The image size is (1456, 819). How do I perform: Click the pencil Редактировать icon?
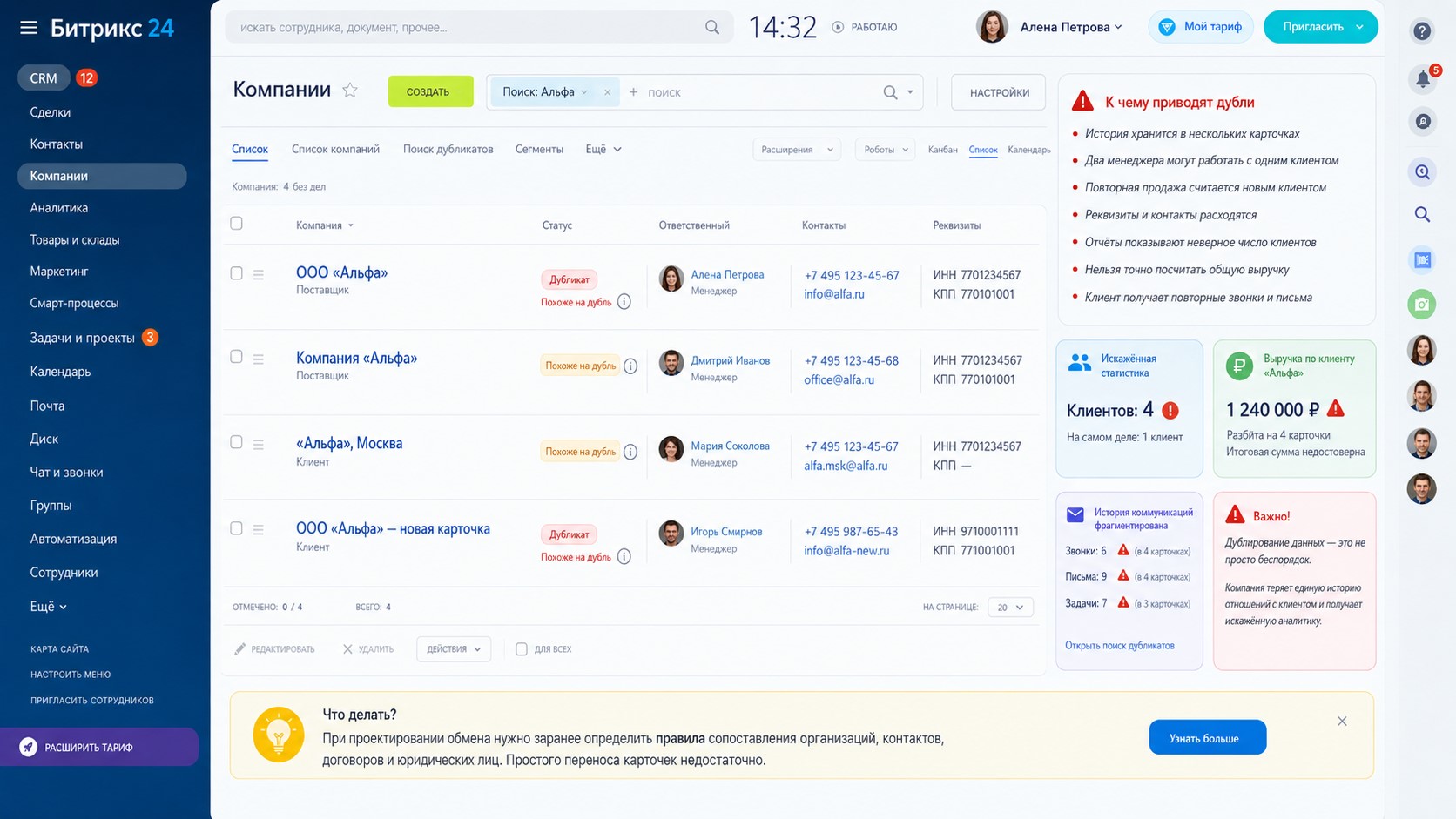(x=239, y=649)
